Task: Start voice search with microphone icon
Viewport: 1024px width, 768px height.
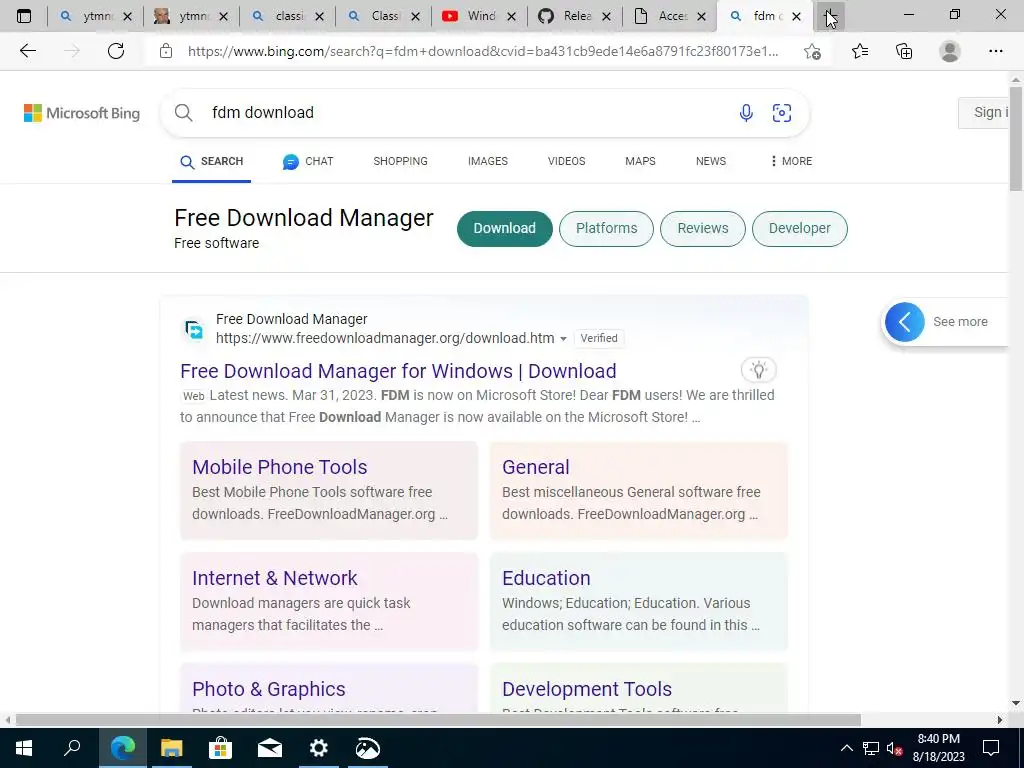Action: click(746, 113)
